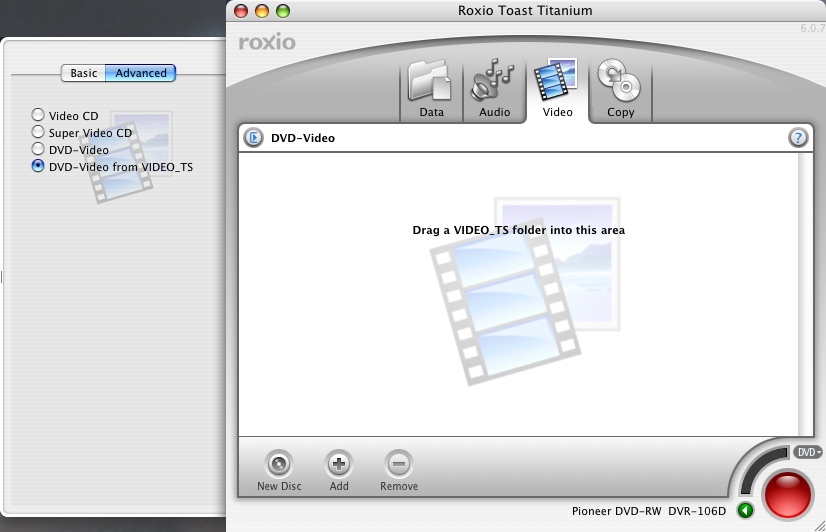The height and width of the screenshot is (532, 826).
Task: Click the Pioneer DVD-RW DVR-106D label
Action: (648, 511)
